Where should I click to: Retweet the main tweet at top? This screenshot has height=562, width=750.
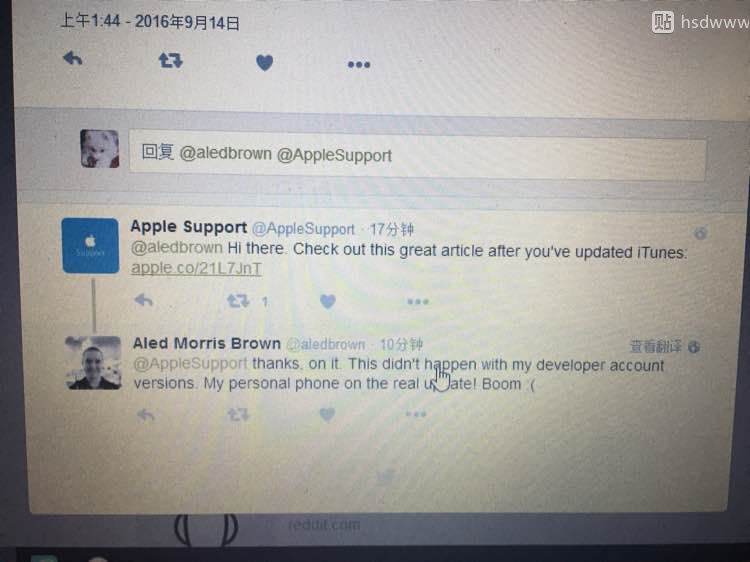click(170, 60)
